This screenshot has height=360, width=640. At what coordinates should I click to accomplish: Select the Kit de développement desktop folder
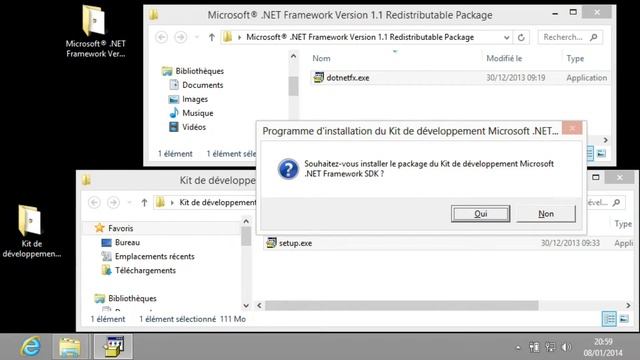pos(31,231)
